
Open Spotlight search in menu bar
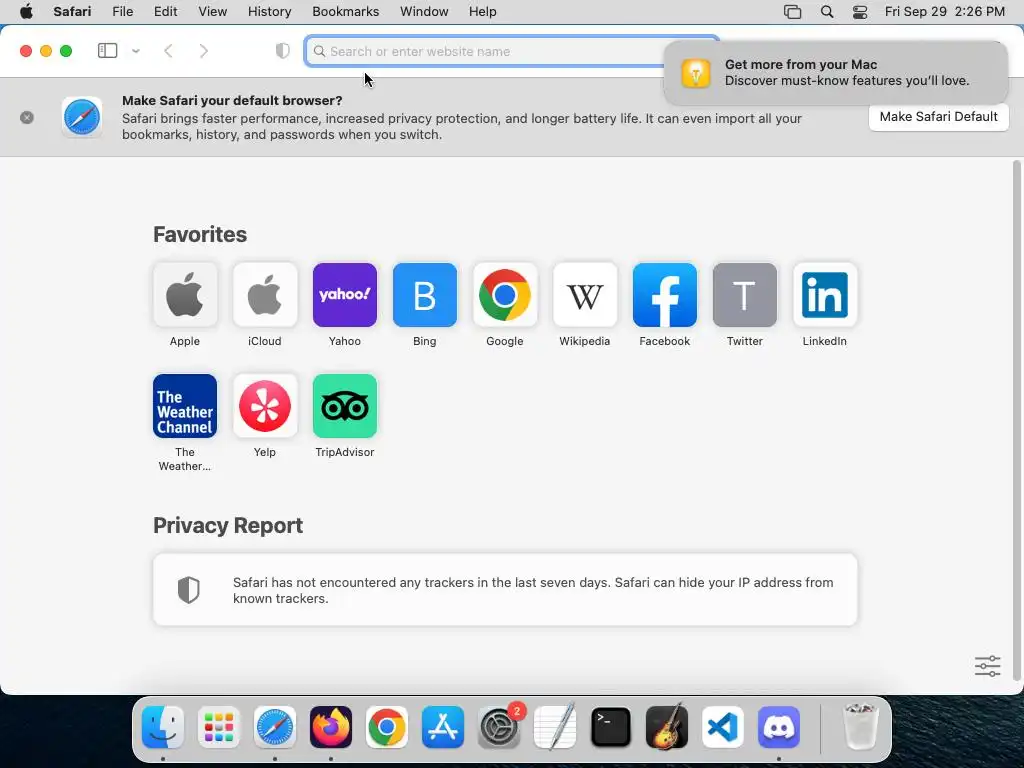click(x=827, y=12)
